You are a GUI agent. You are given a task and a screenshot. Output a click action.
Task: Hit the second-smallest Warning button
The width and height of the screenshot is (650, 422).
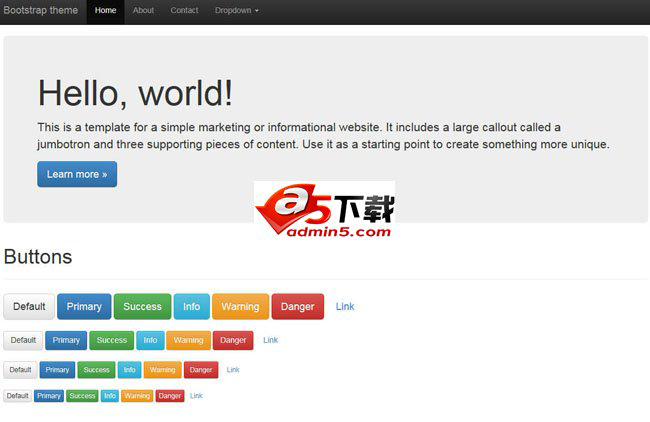[162, 370]
